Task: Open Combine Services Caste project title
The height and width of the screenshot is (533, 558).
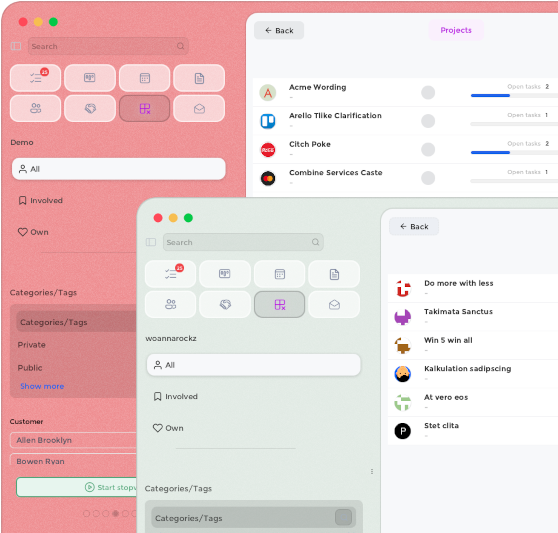Action: (336, 173)
